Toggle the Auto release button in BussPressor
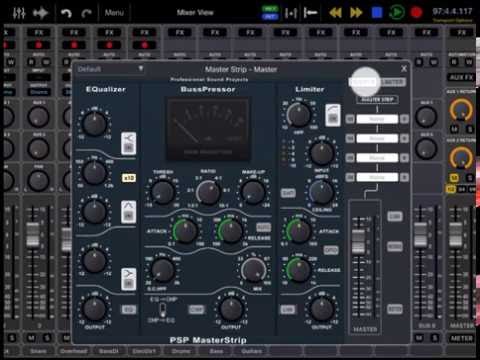Viewport: 480px width, 360px height. [263, 228]
